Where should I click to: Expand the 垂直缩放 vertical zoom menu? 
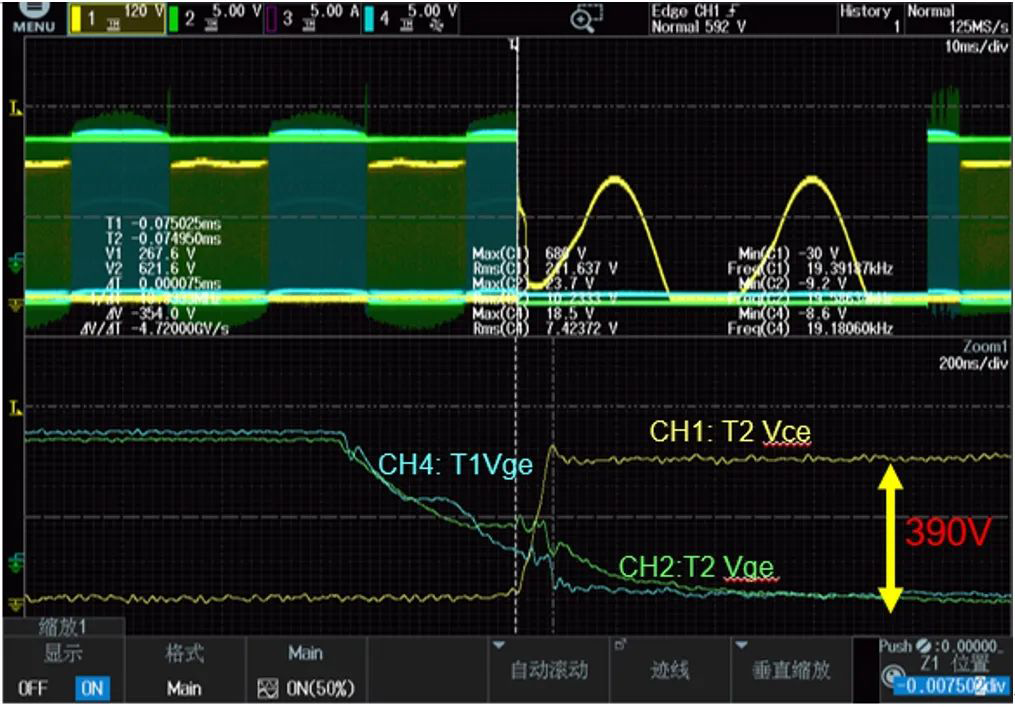click(791, 671)
